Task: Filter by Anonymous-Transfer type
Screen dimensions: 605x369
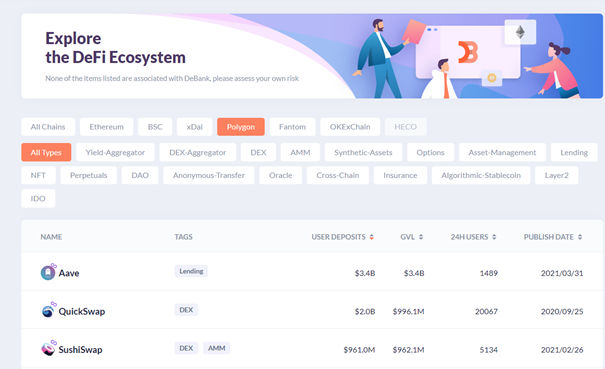Action: (x=209, y=175)
